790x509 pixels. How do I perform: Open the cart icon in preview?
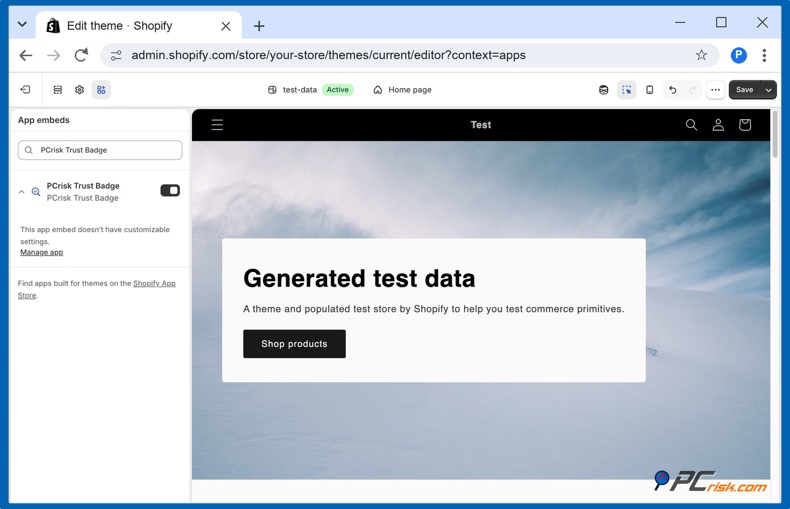tap(745, 124)
